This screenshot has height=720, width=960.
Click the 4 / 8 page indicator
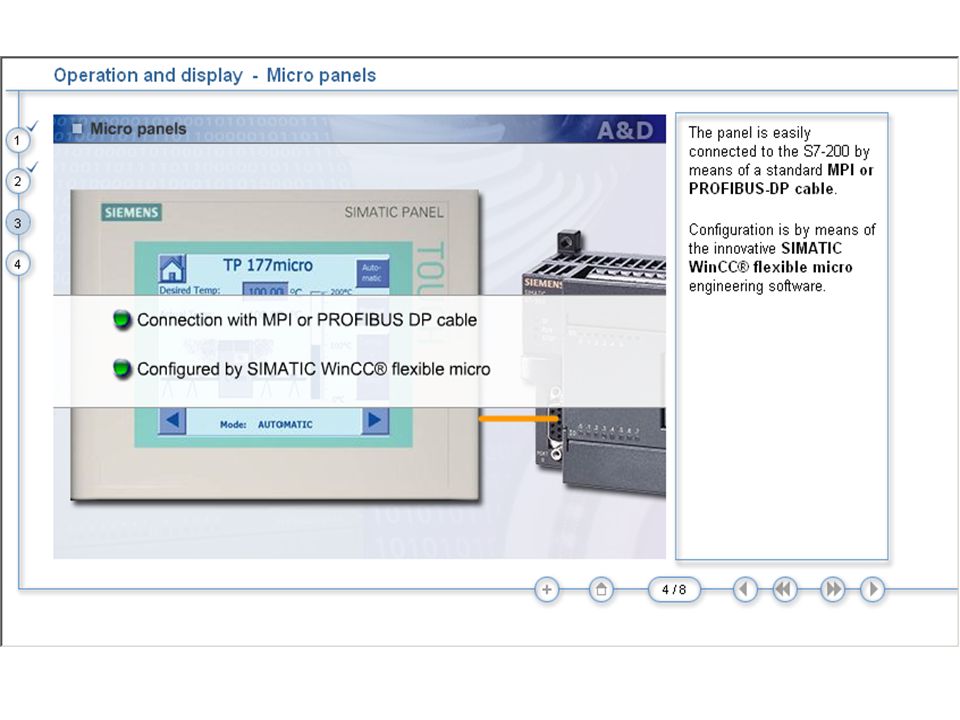[x=674, y=590]
